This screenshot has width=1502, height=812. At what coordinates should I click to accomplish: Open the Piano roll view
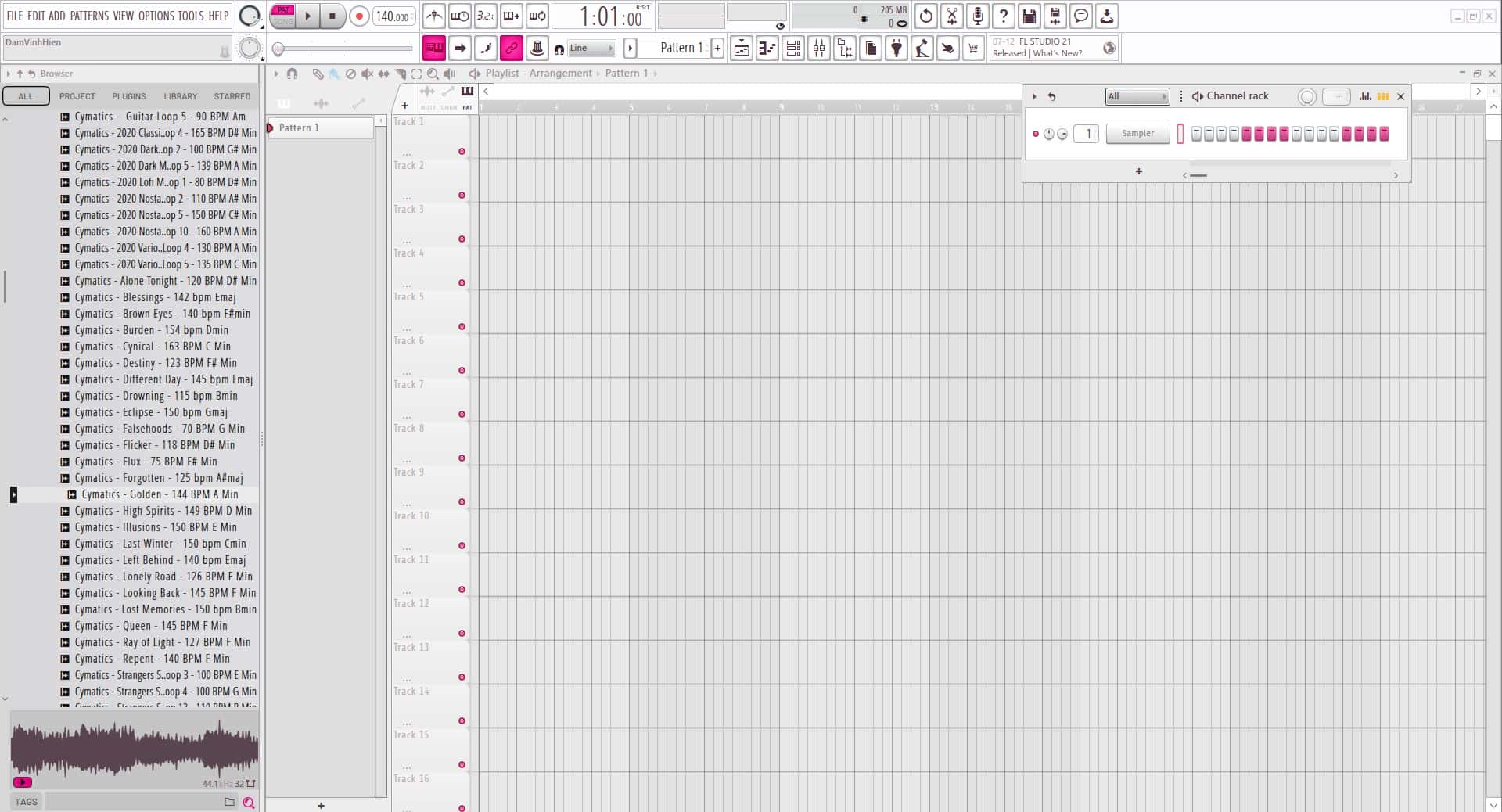click(767, 49)
